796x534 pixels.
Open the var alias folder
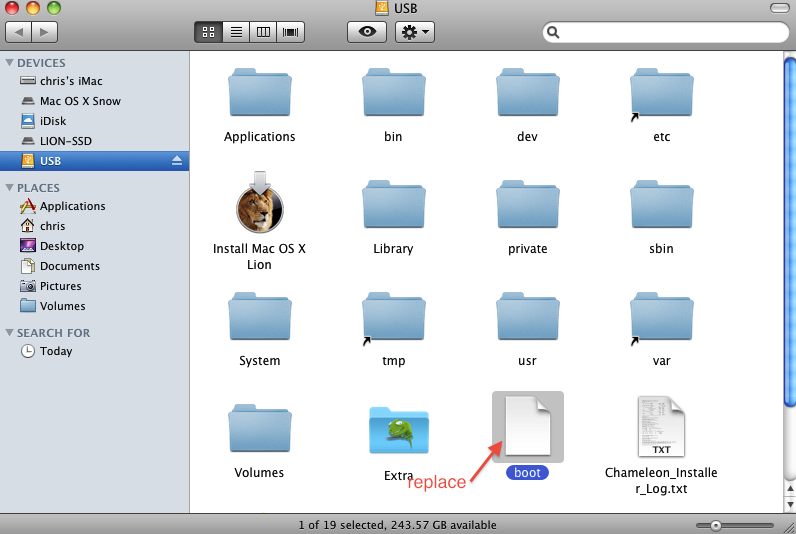[x=661, y=317]
